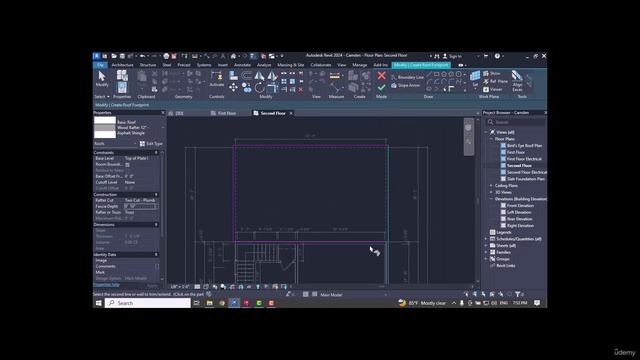Image resolution: width=640 pixels, height=360 pixels.
Task: Select the Copy tool icon
Action: coord(247,87)
